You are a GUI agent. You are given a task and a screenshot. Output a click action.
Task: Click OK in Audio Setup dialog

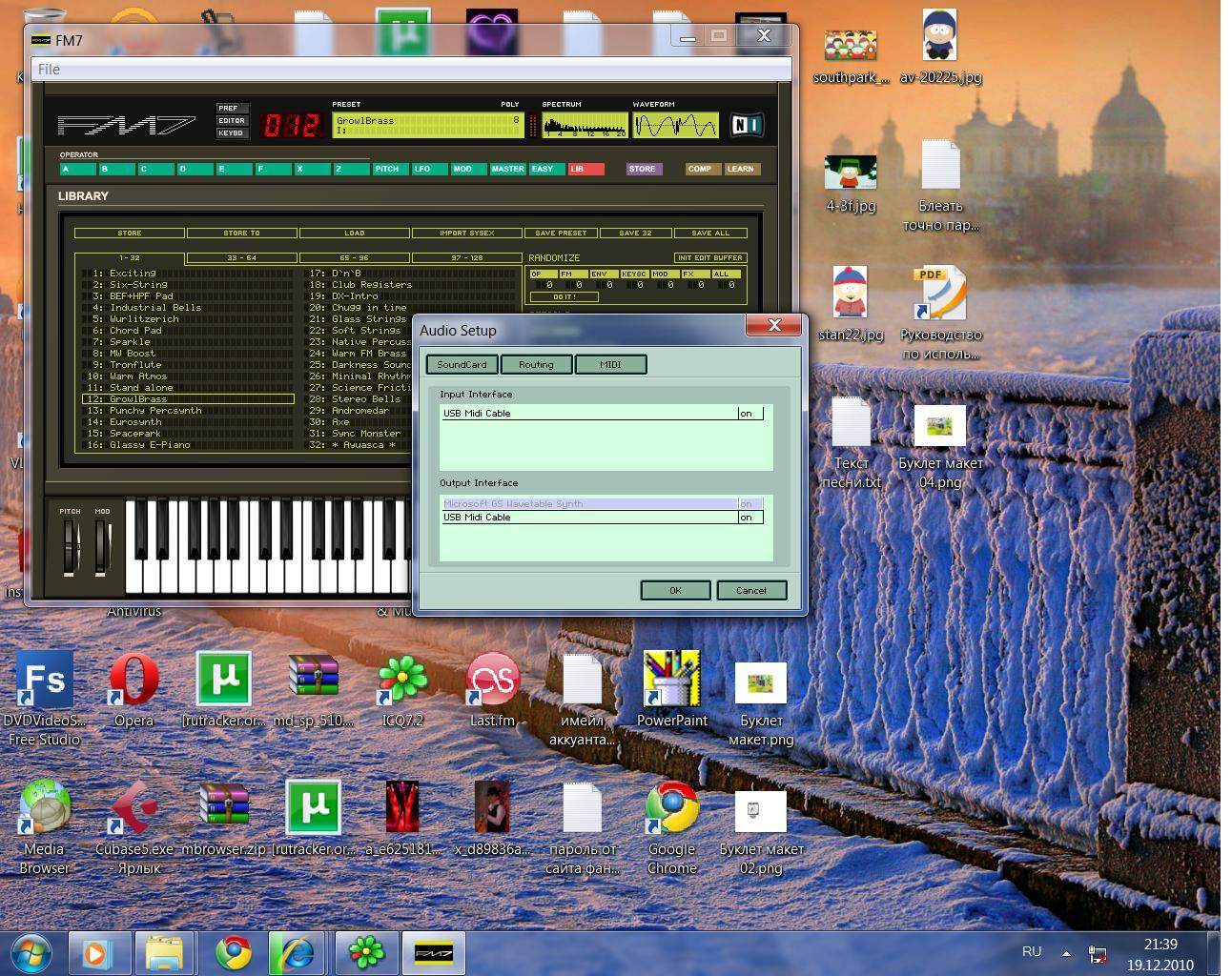pyautogui.click(x=675, y=590)
